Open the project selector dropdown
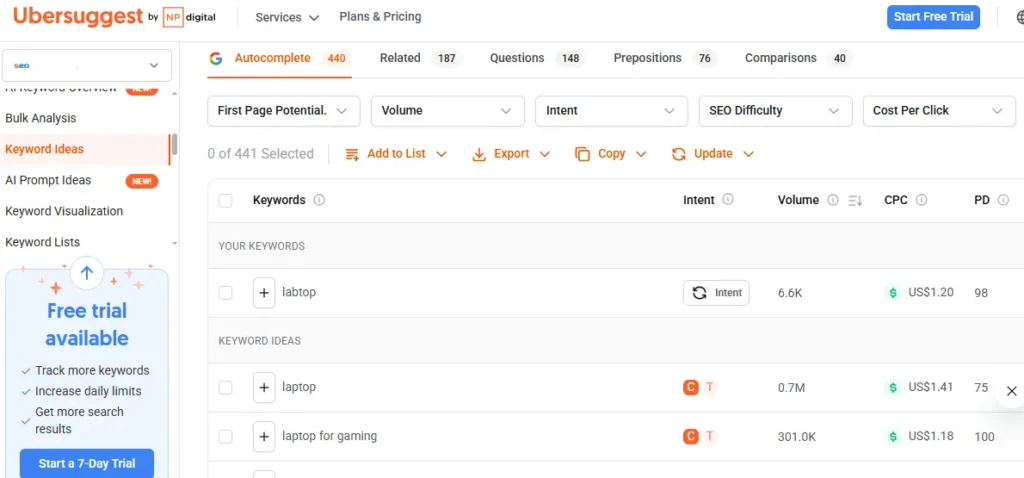The image size is (1024, 478). pyautogui.click(x=87, y=65)
